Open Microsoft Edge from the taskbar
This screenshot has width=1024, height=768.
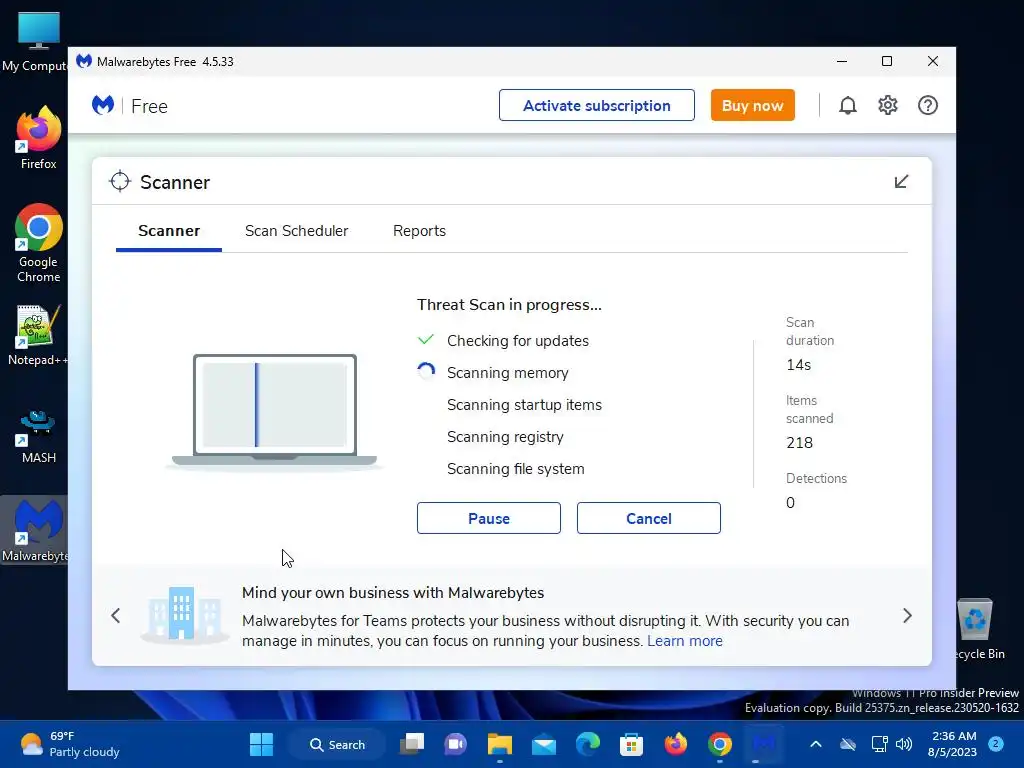coord(588,744)
